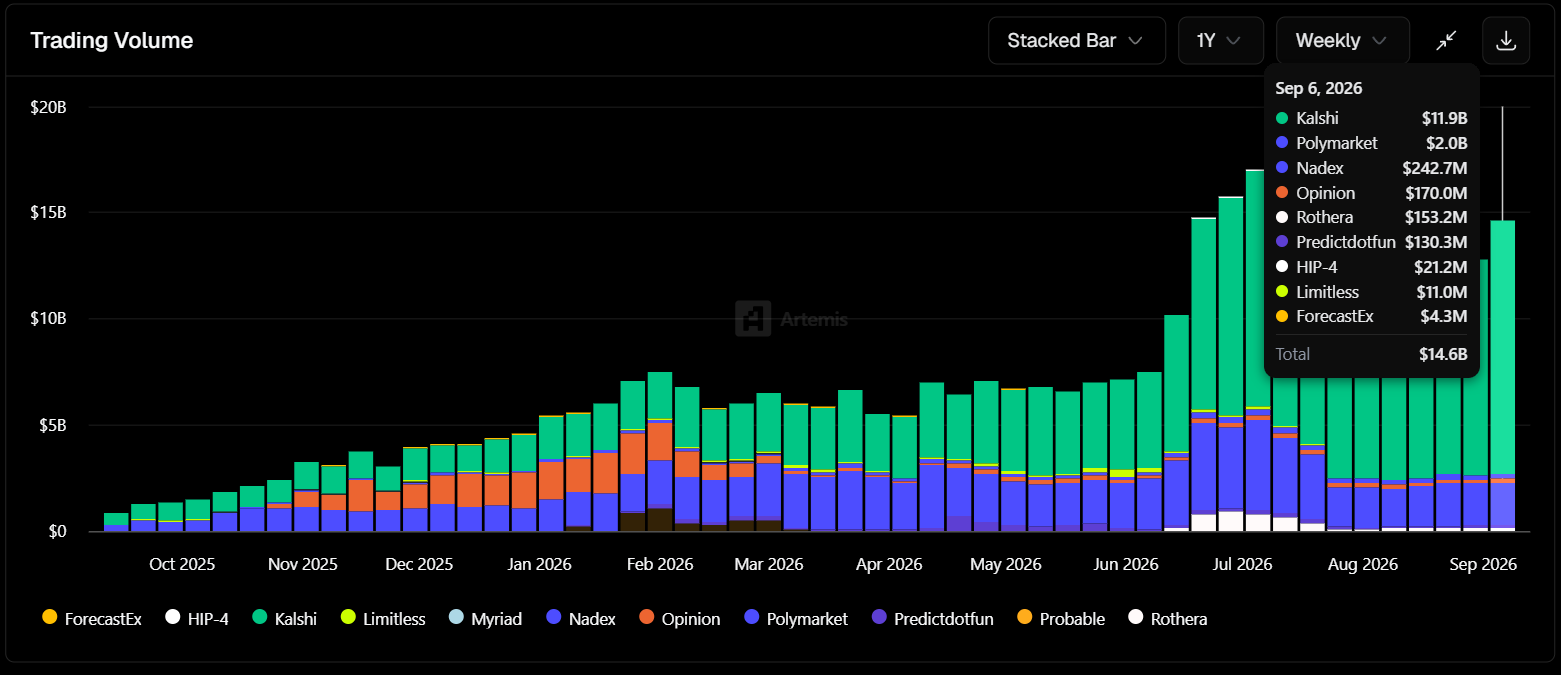Viewport: 1561px width, 675px height.
Task: Click the Opinion $170.0M tooltip value
Action: [1436, 193]
